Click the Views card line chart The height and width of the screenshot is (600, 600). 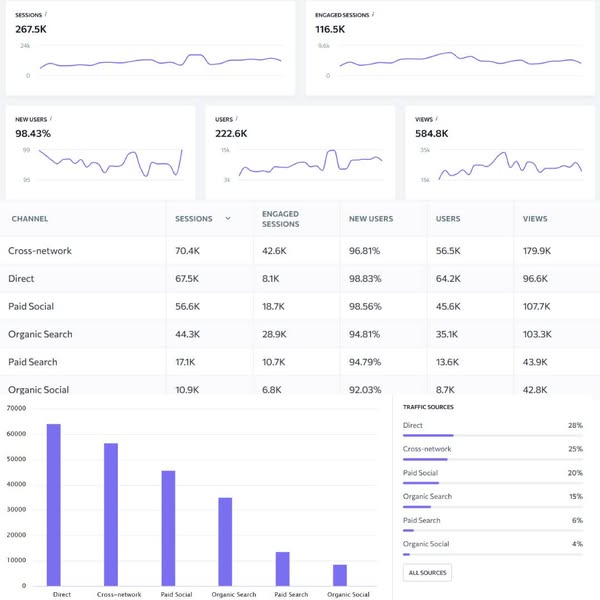click(x=510, y=165)
